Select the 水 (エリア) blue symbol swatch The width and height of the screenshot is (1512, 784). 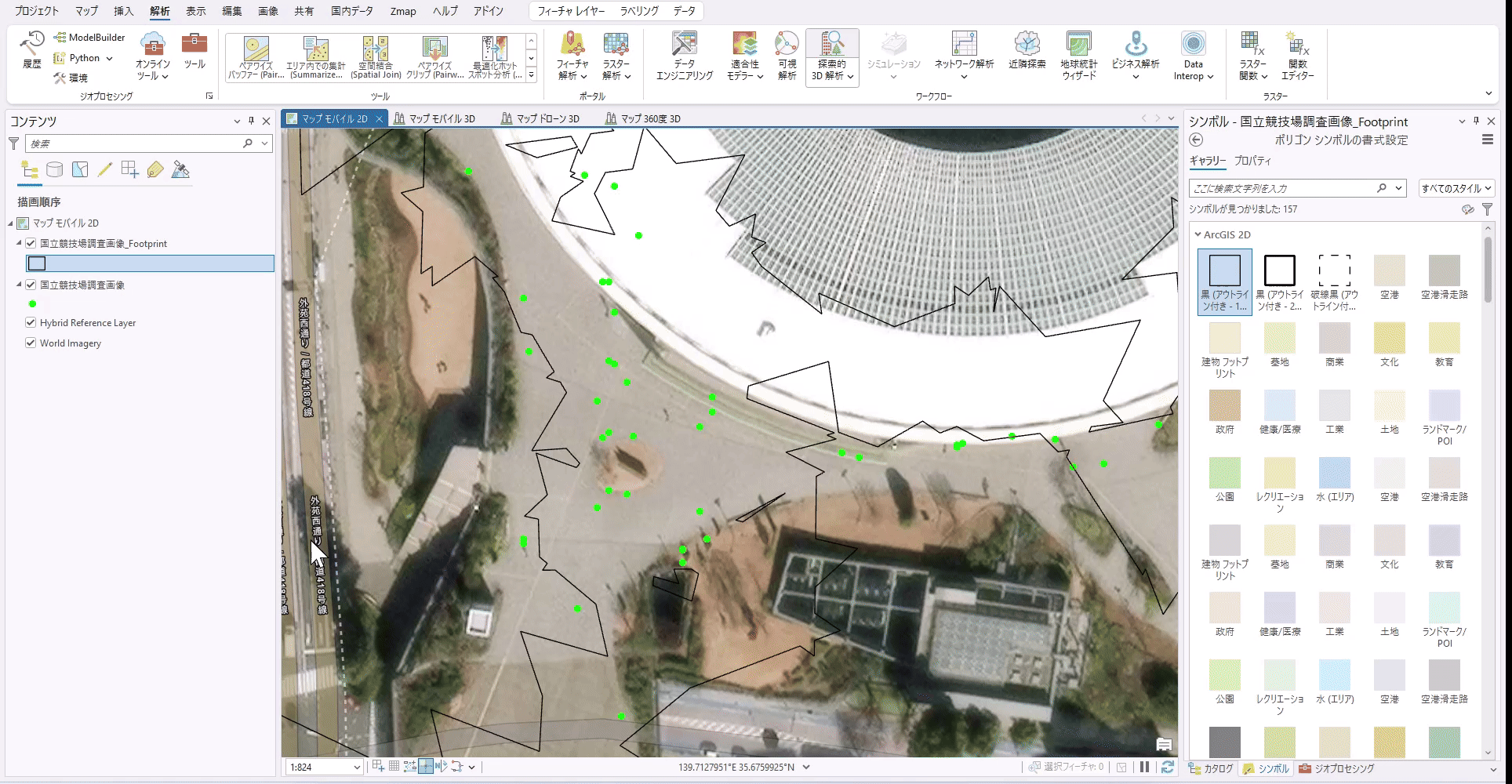tap(1334, 474)
